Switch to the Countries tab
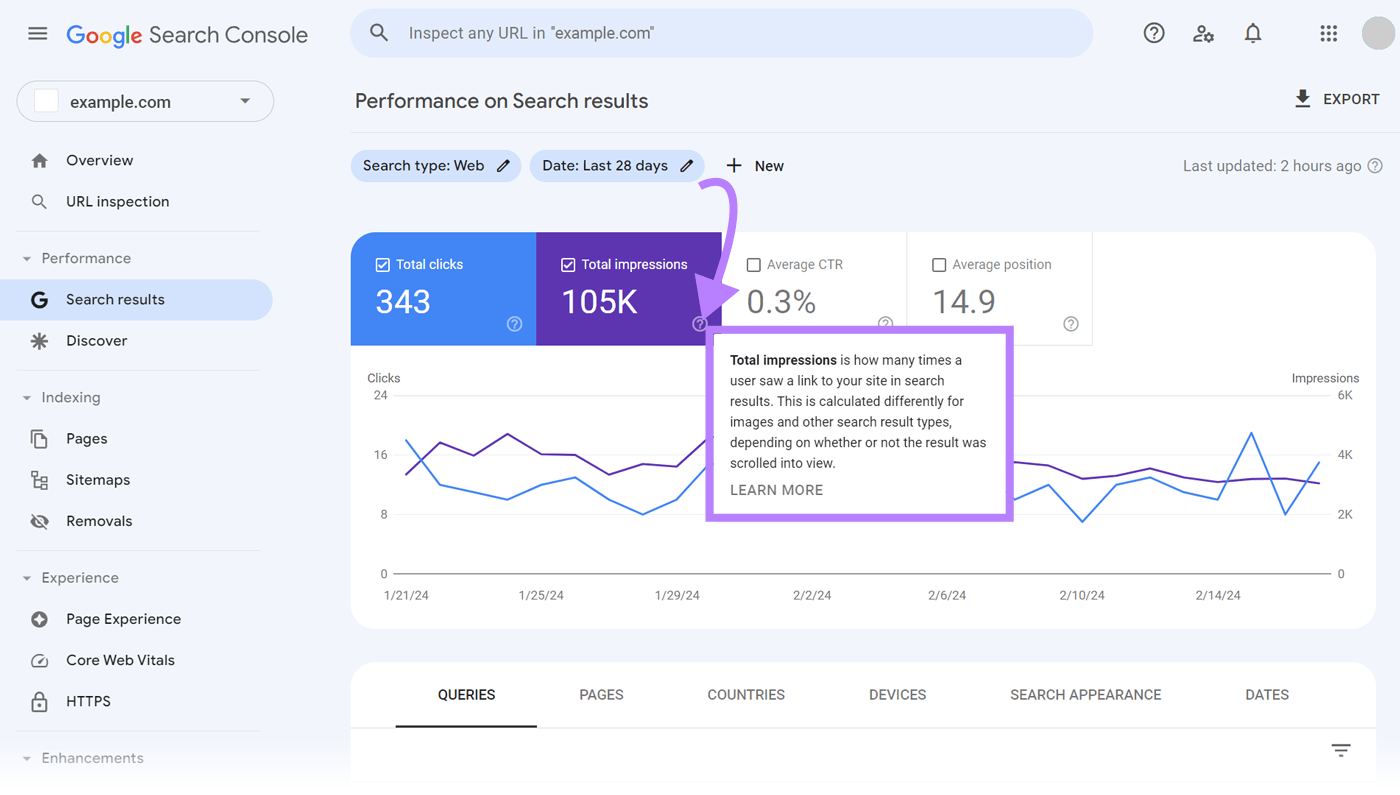 coord(745,694)
